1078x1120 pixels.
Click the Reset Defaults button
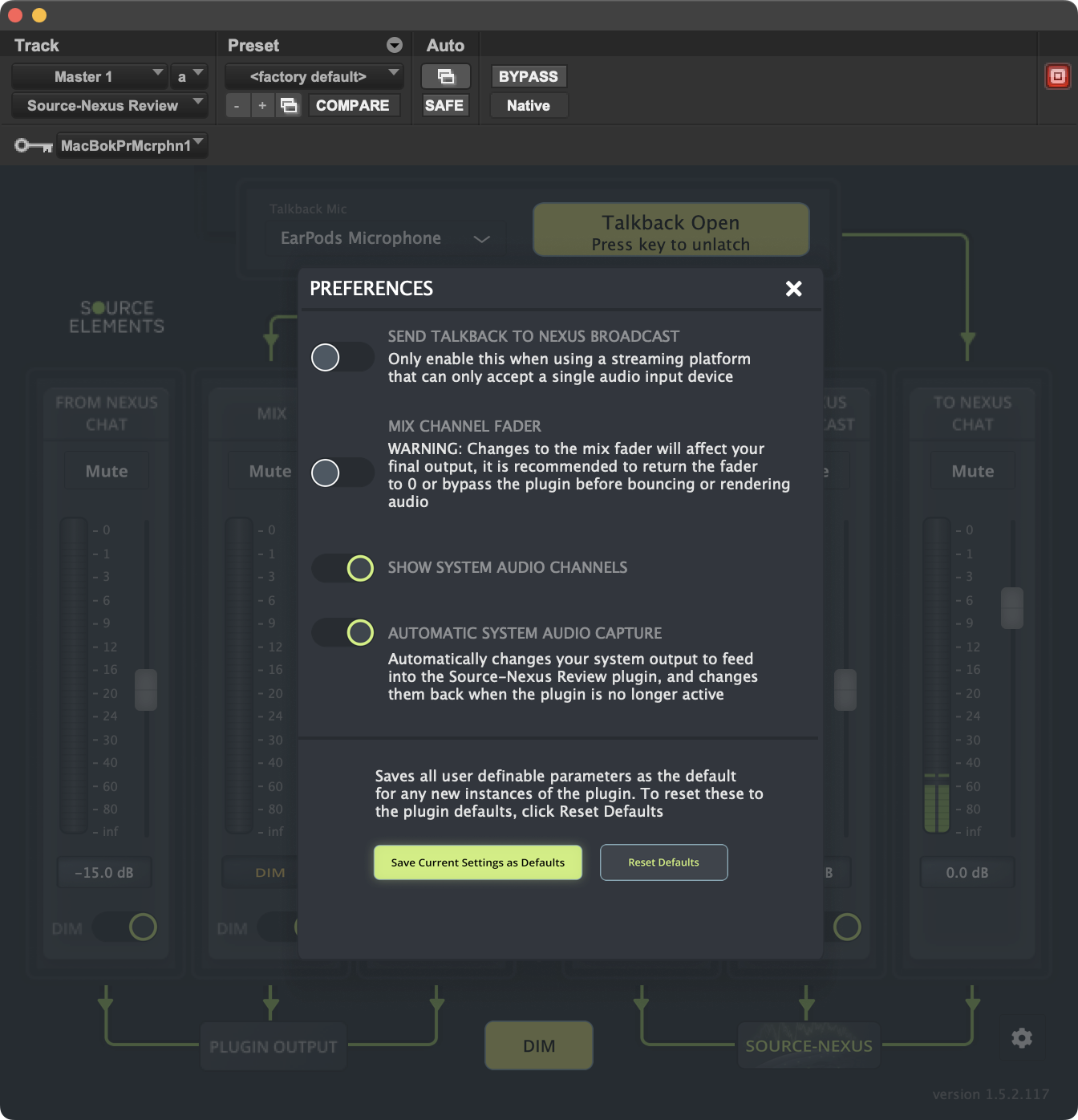[663, 862]
